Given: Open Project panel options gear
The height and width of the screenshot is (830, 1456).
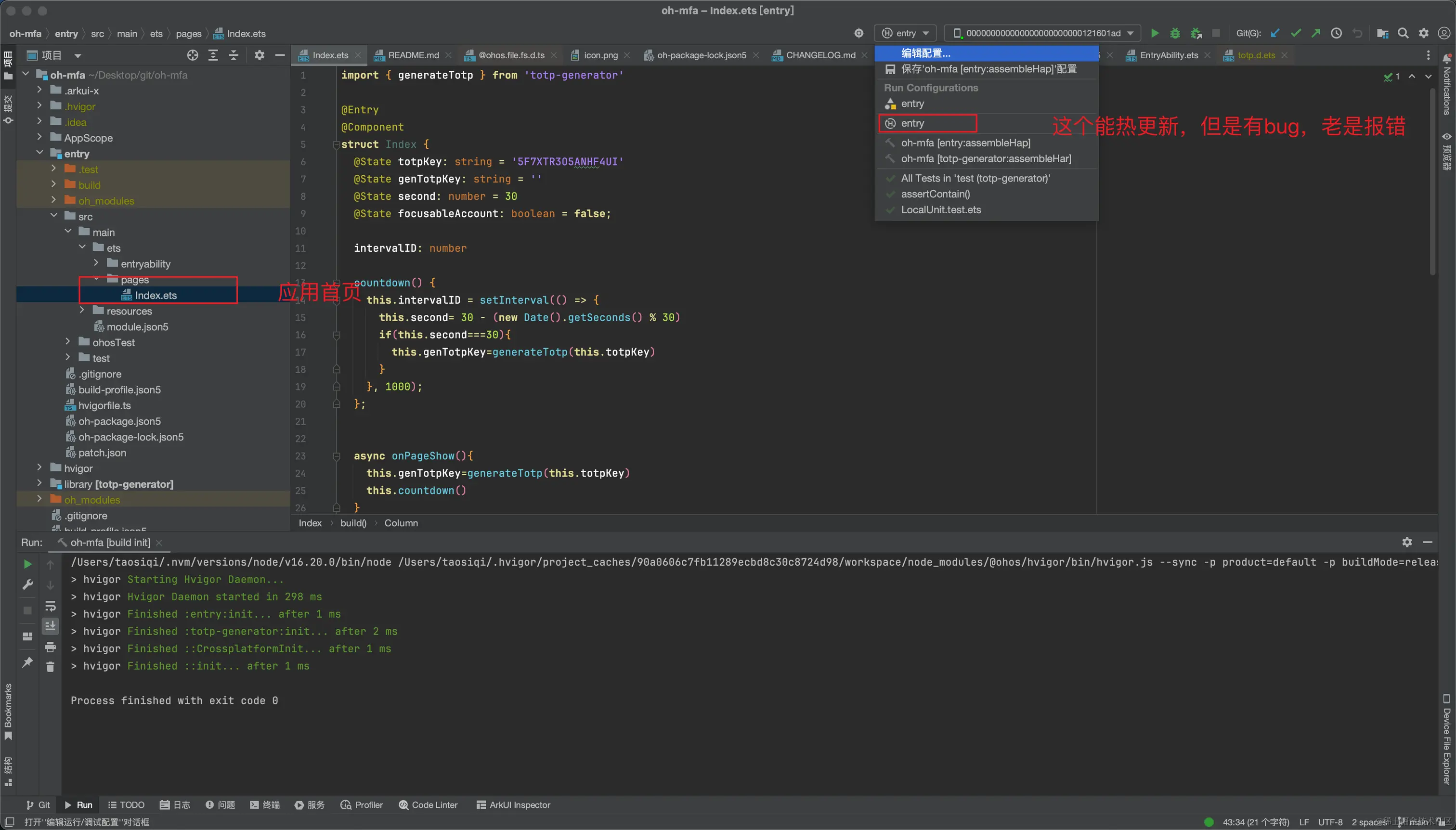Looking at the screenshot, I should [x=260, y=55].
